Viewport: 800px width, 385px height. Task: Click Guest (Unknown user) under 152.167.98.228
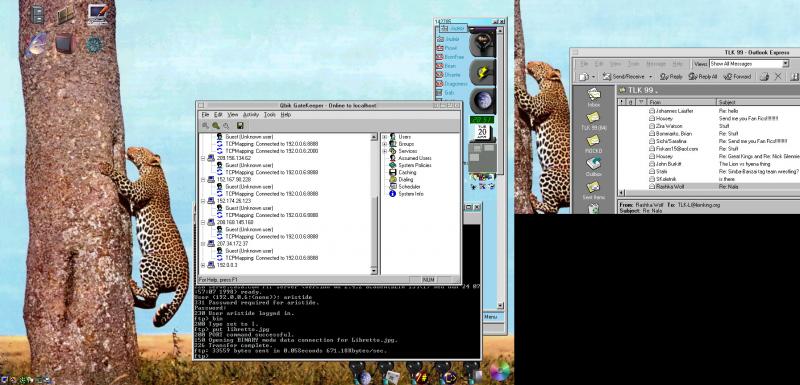[249, 187]
